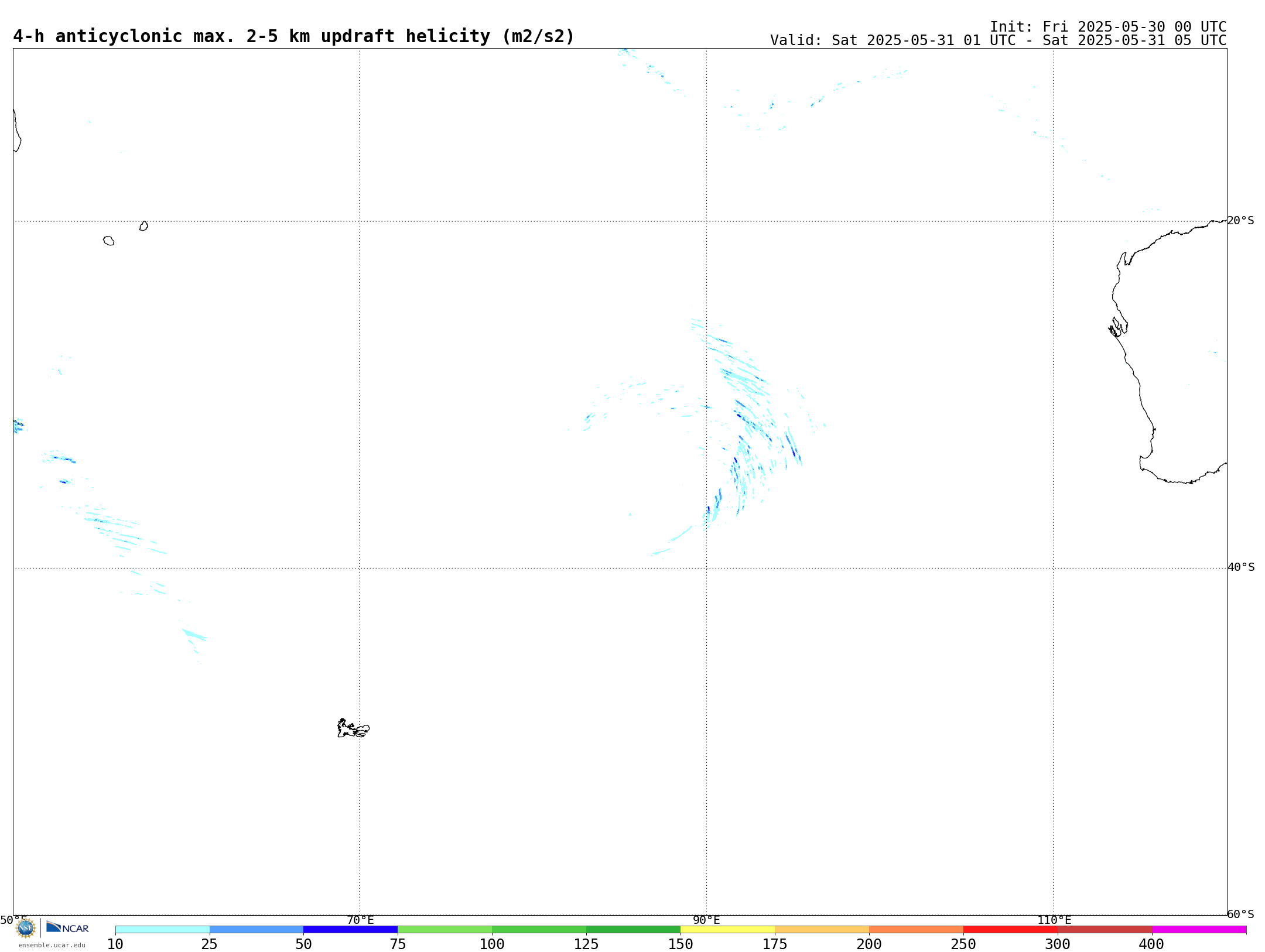The image size is (1265, 952).
Task: Click the dark green 125-150 color swatch
Action: [634, 930]
